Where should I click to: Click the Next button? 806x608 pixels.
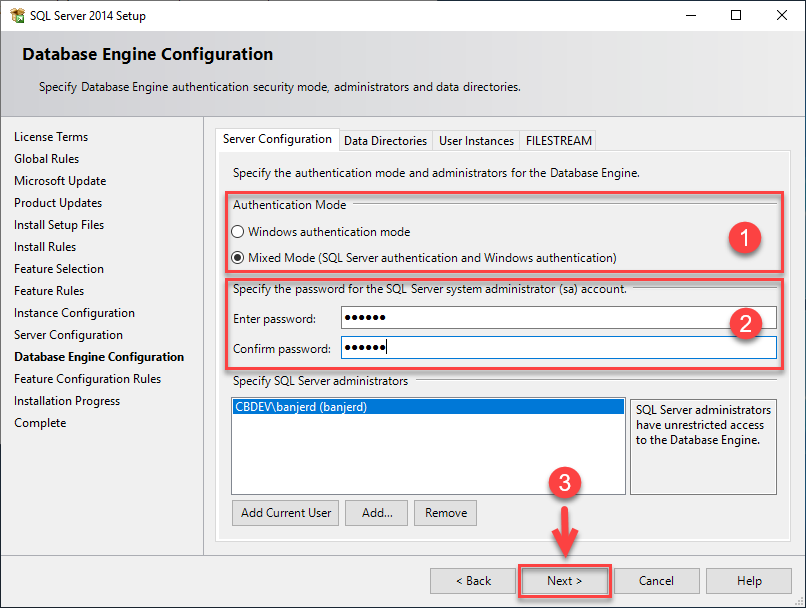click(564, 581)
